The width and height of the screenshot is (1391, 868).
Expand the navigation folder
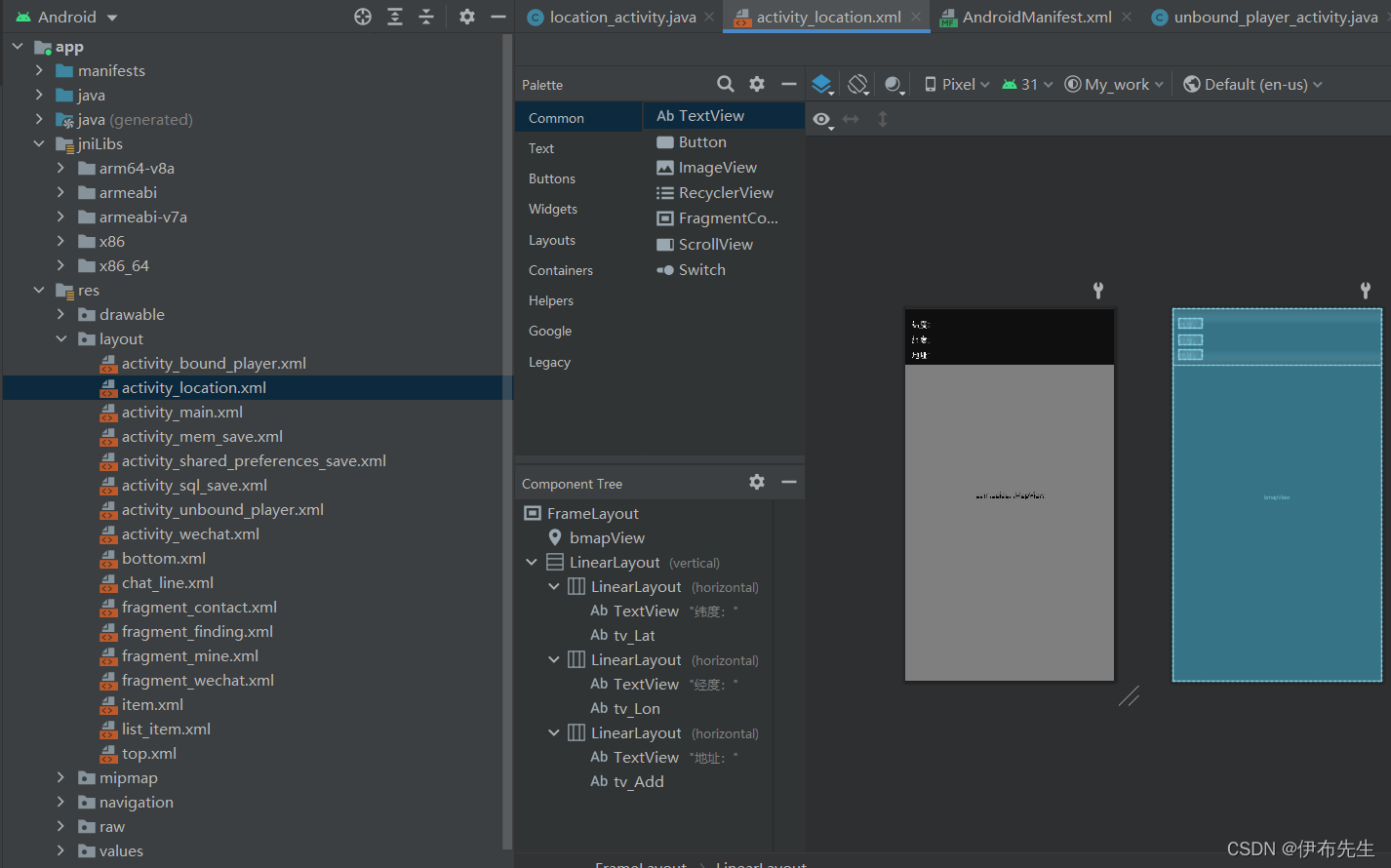(60, 802)
